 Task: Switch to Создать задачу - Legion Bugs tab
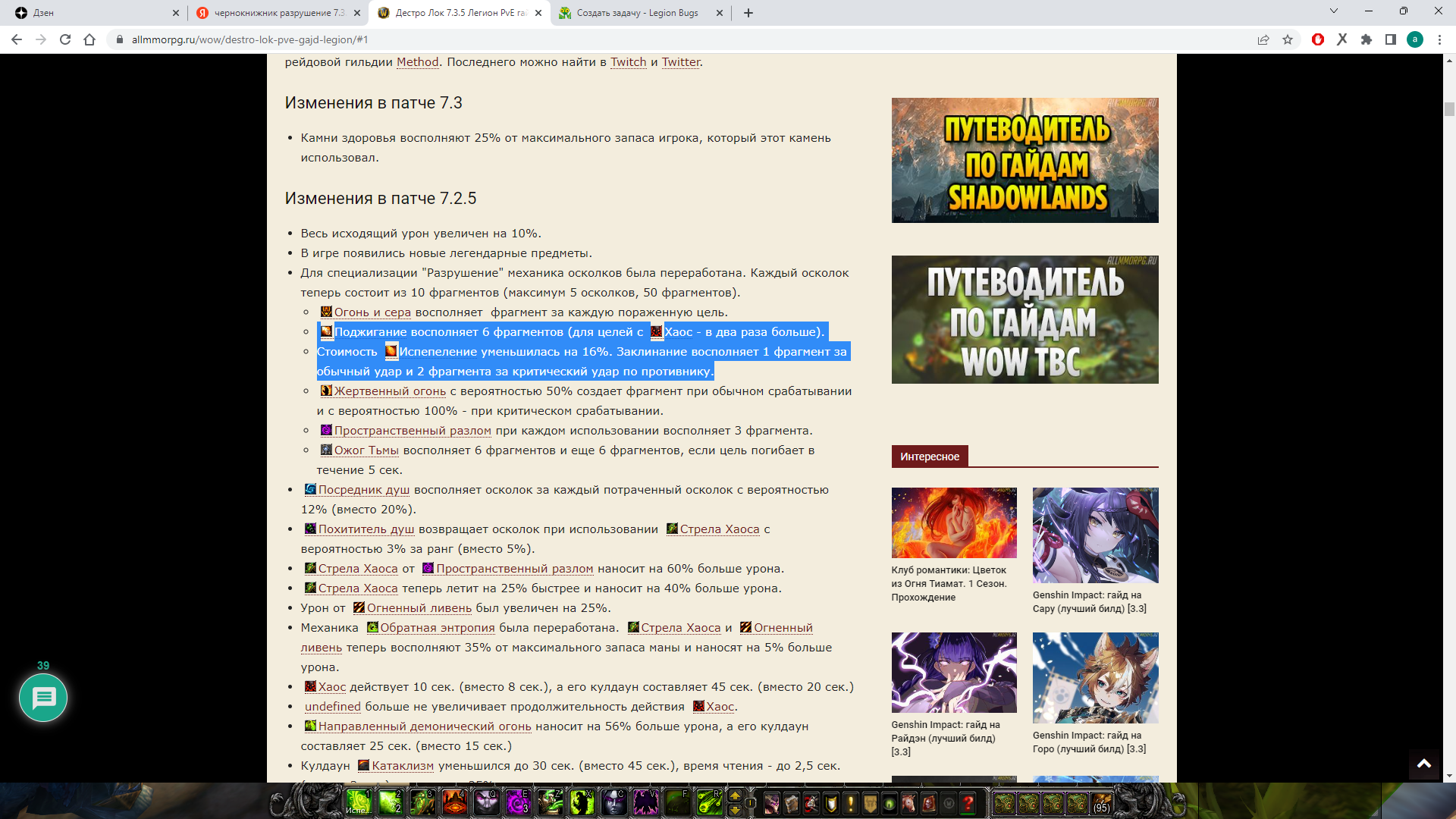point(635,13)
